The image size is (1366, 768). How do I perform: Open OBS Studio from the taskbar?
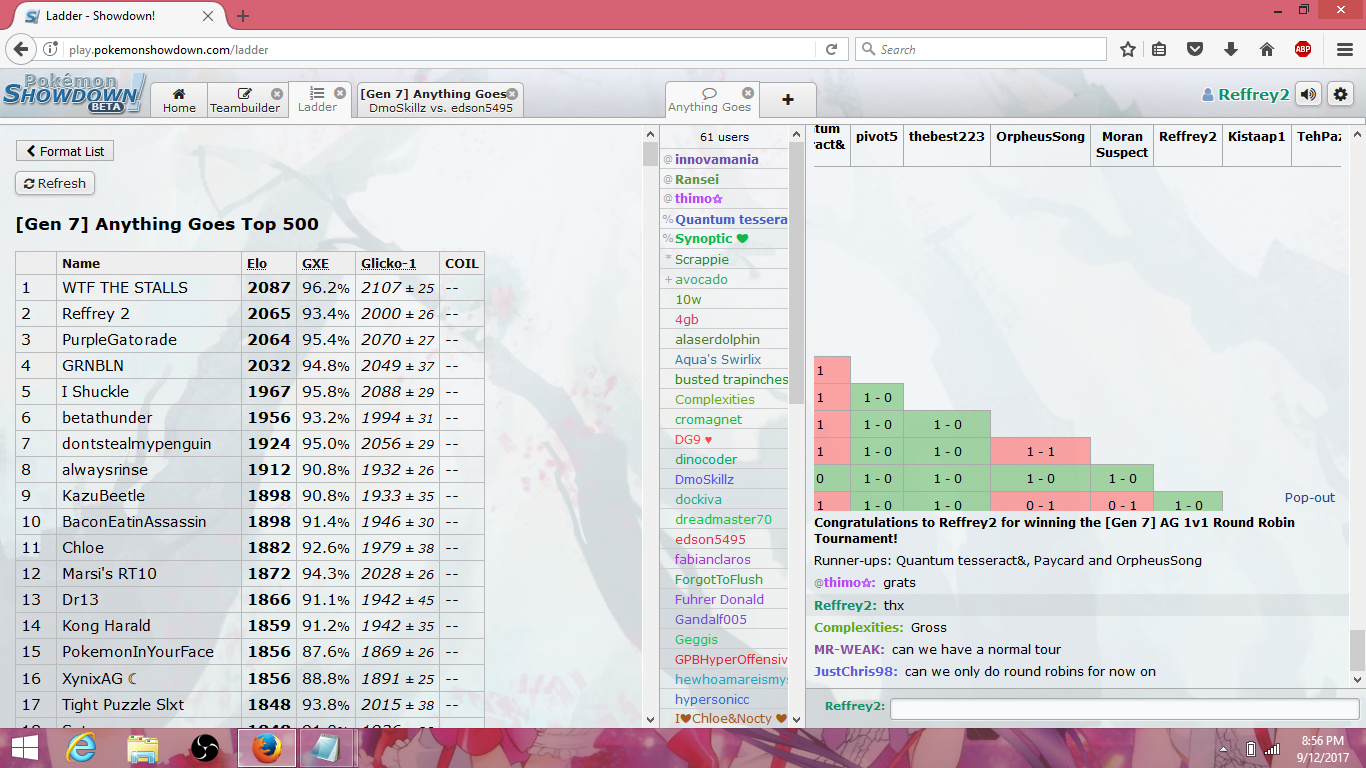pyautogui.click(x=205, y=748)
